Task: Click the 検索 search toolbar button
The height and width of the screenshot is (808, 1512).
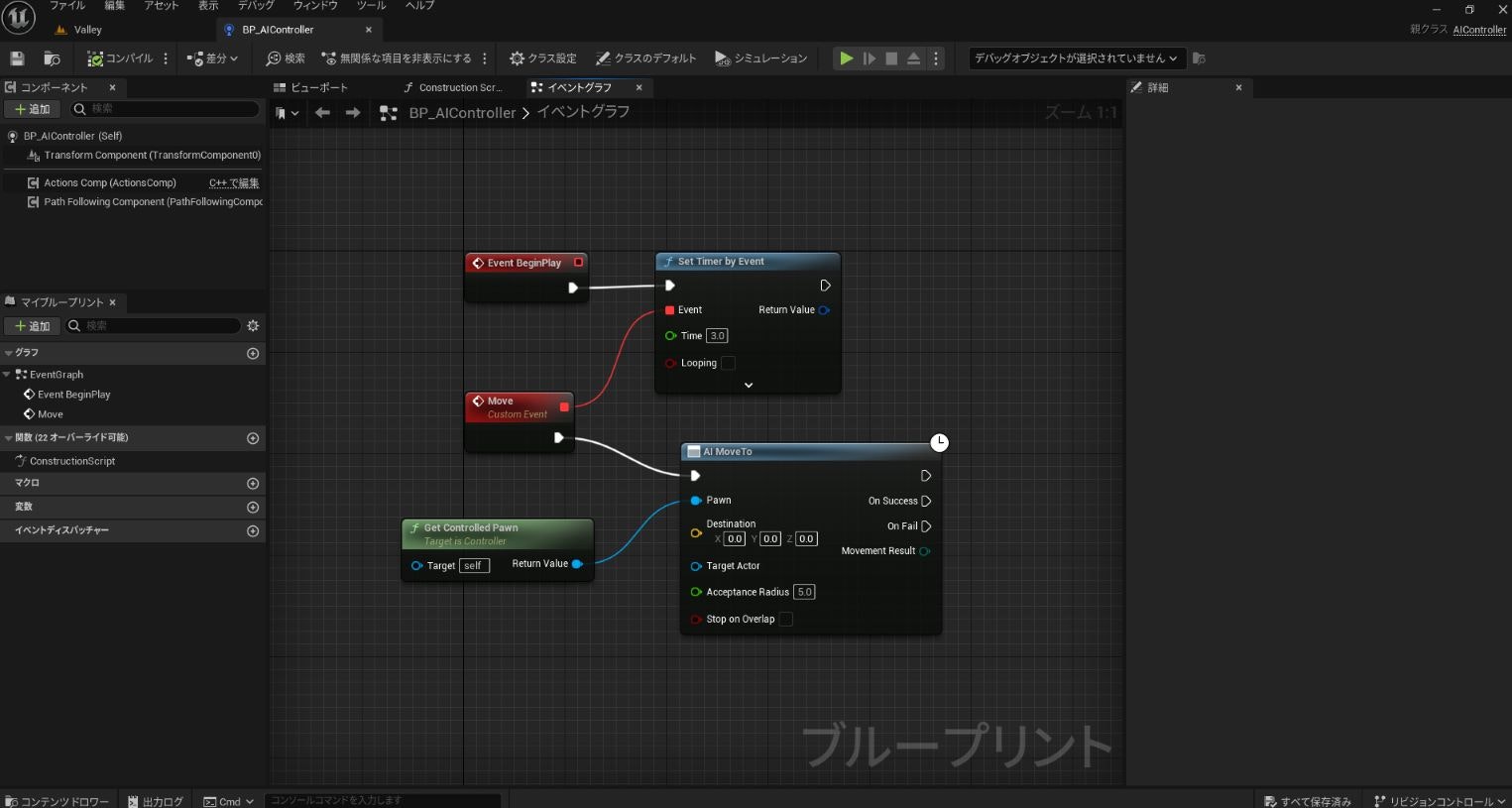Action: coord(286,58)
